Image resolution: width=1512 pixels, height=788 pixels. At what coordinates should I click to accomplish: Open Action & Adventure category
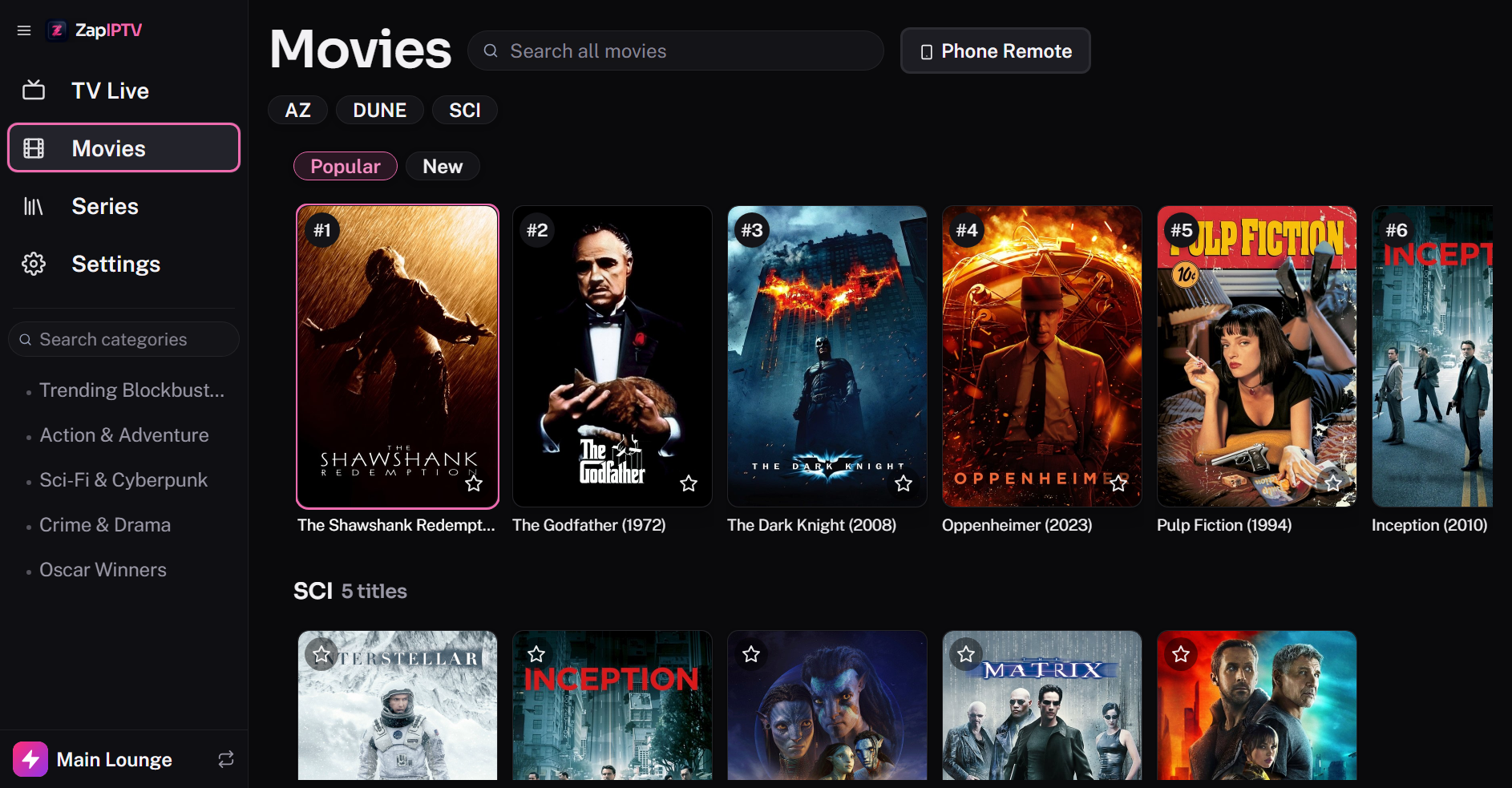pos(123,435)
